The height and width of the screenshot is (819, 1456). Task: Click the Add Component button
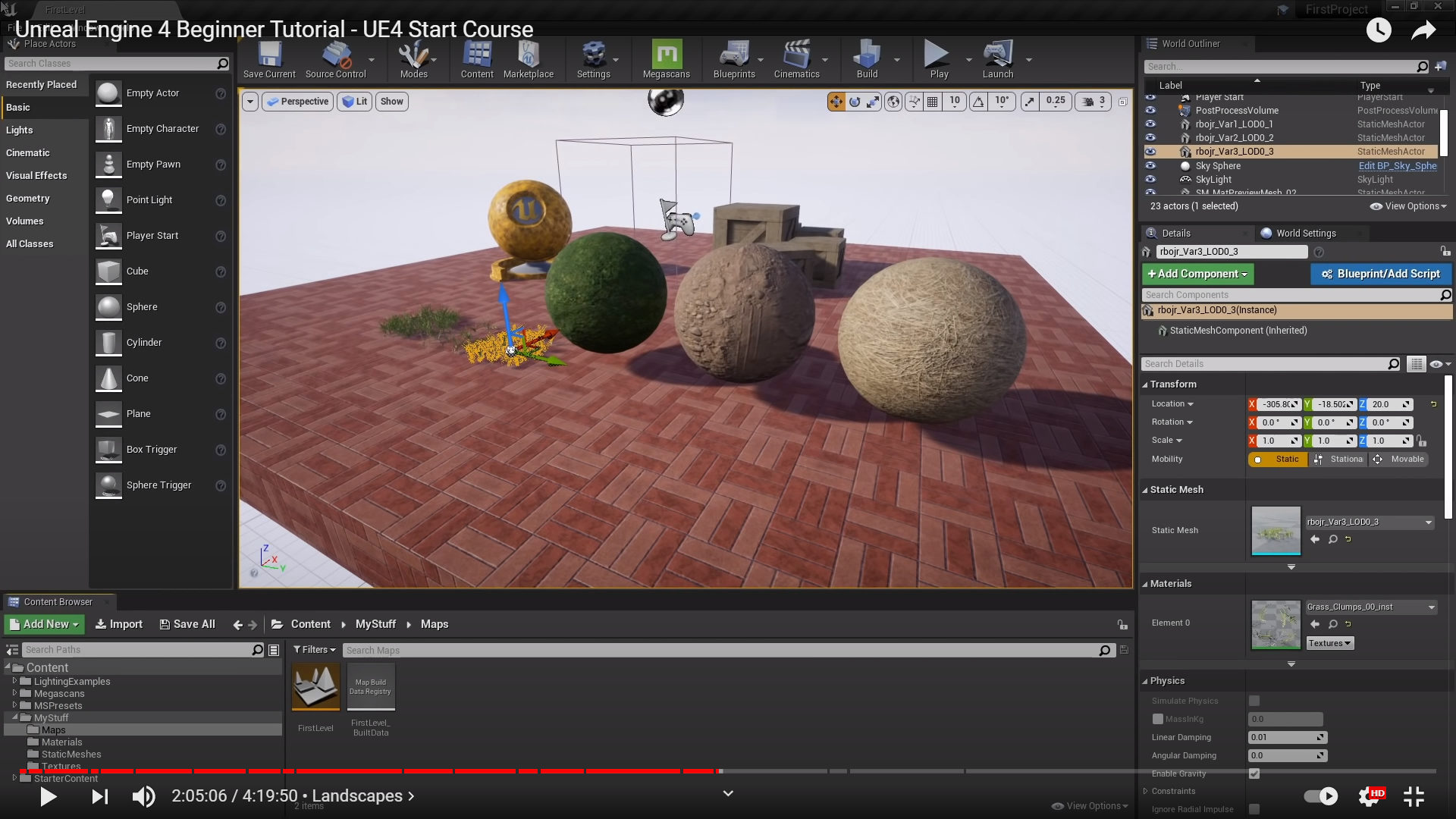(x=1197, y=274)
